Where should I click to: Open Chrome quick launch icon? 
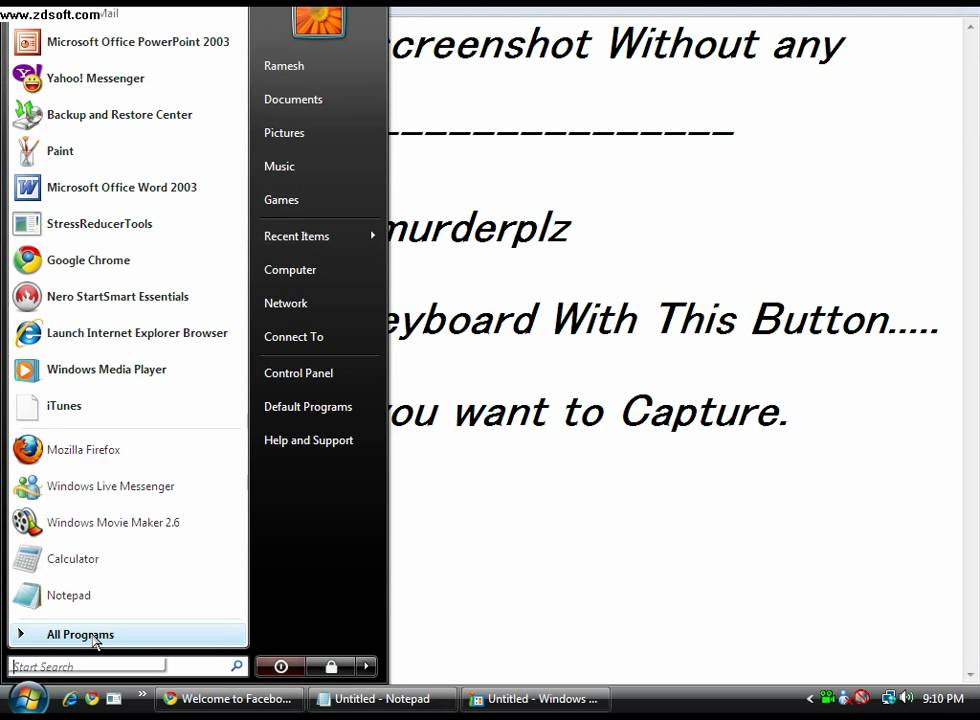click(x=92, y=699)
